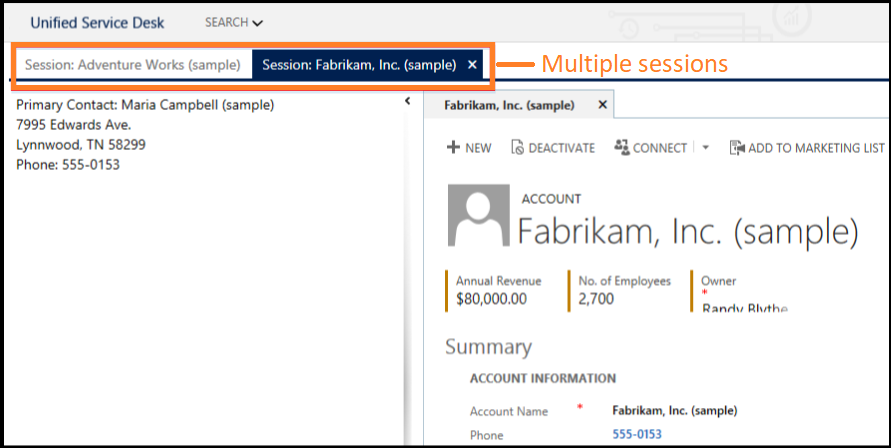891x448 pixels.
Task: Click the Unified Service Desk title
Action: click(97, 23)
